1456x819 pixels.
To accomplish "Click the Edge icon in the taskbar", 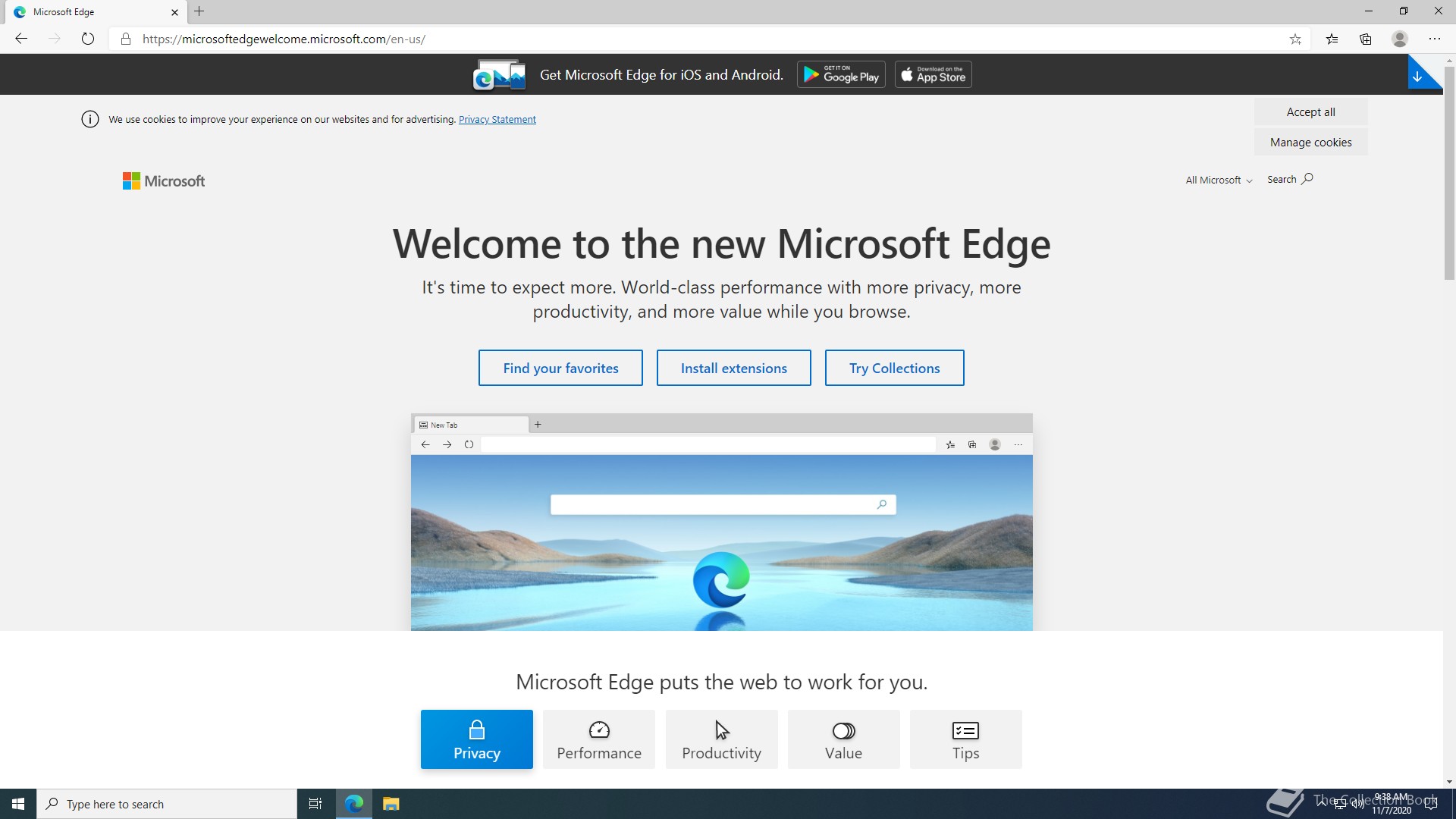I will (x=354, y=804).
